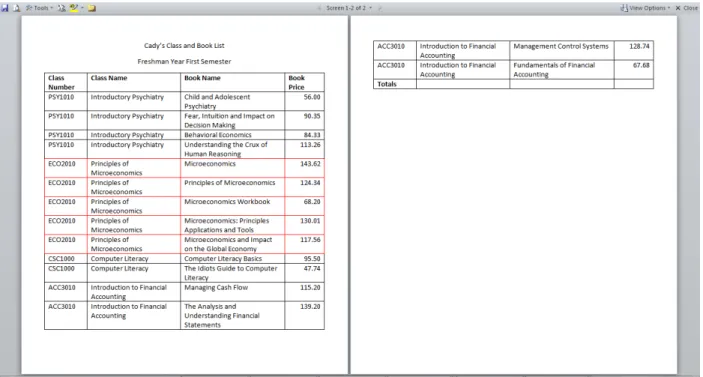Click the Behavioral Economics cell
Viewport: 703px width, 377px height.
pos(232,135)
